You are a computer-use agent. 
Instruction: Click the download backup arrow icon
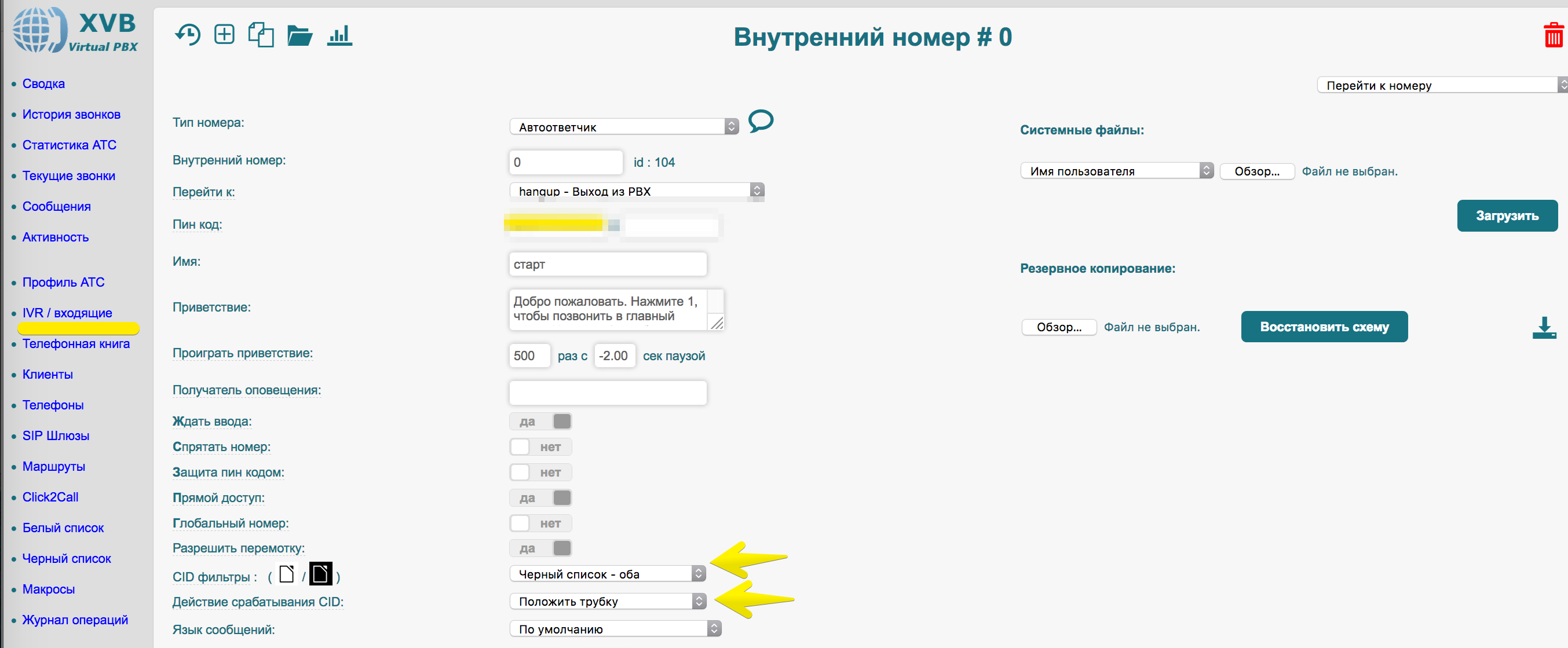(1544, 327)
